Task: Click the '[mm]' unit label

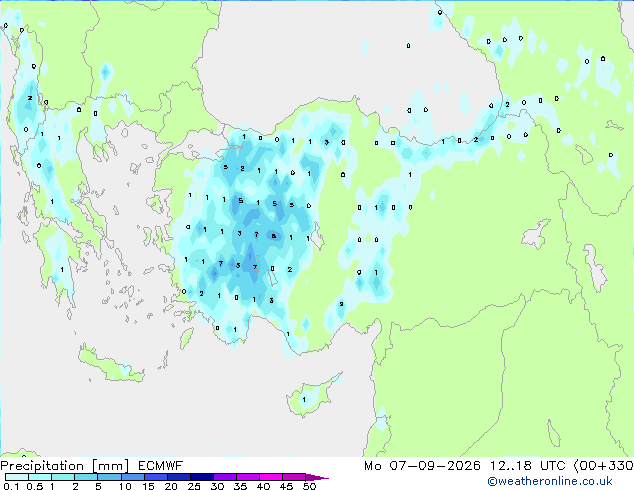Action: point(111,466)
